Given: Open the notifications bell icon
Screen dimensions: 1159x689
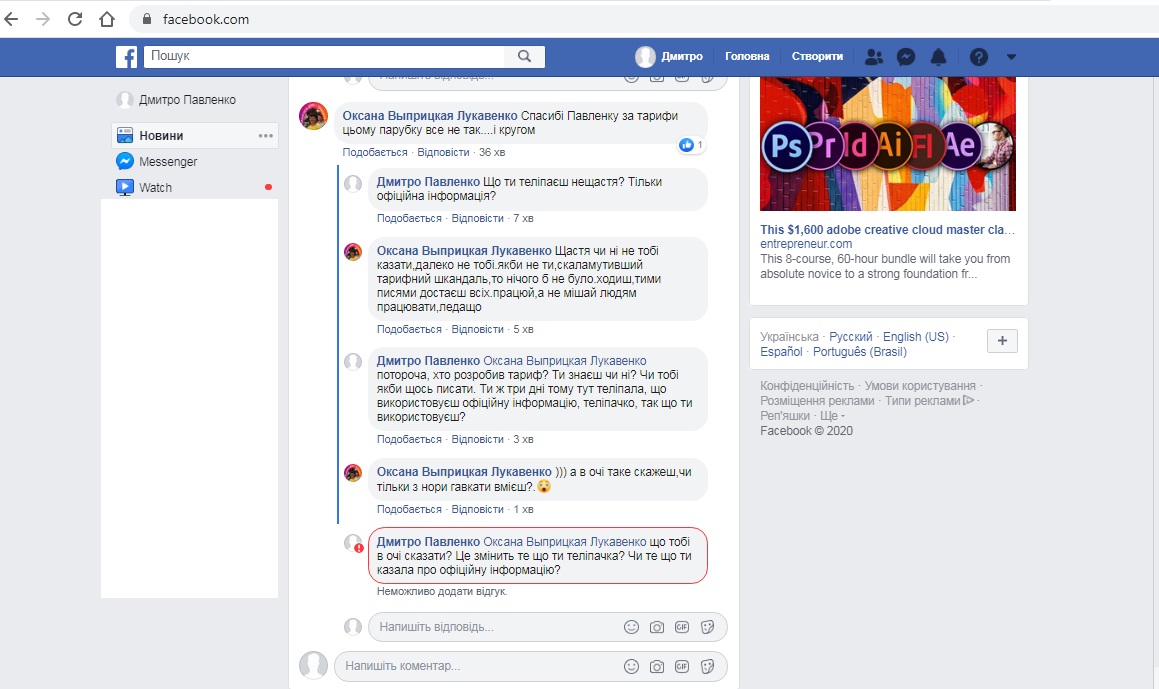Looking at the screenshot, I should (938, 57).
